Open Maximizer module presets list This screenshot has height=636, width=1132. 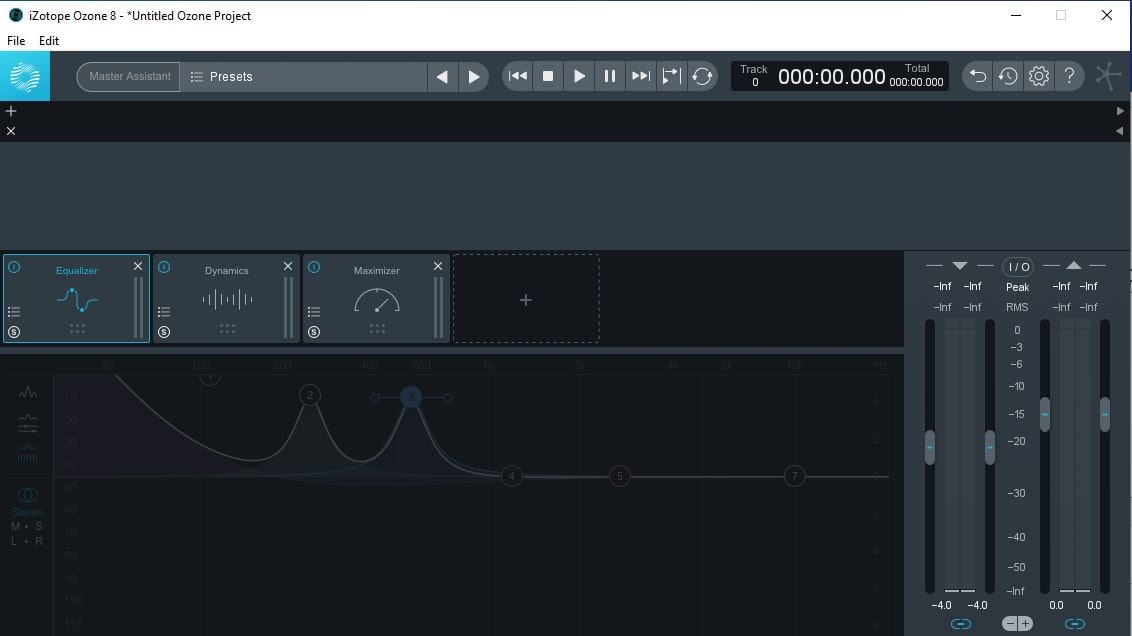[314, 312]
